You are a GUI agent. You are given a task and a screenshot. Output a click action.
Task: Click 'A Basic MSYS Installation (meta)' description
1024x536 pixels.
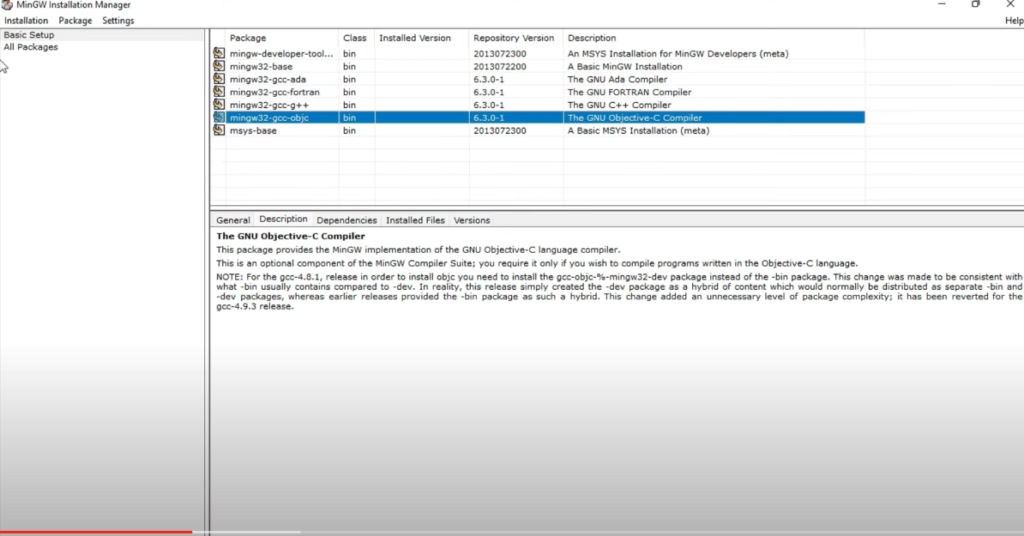pos(638,131)
